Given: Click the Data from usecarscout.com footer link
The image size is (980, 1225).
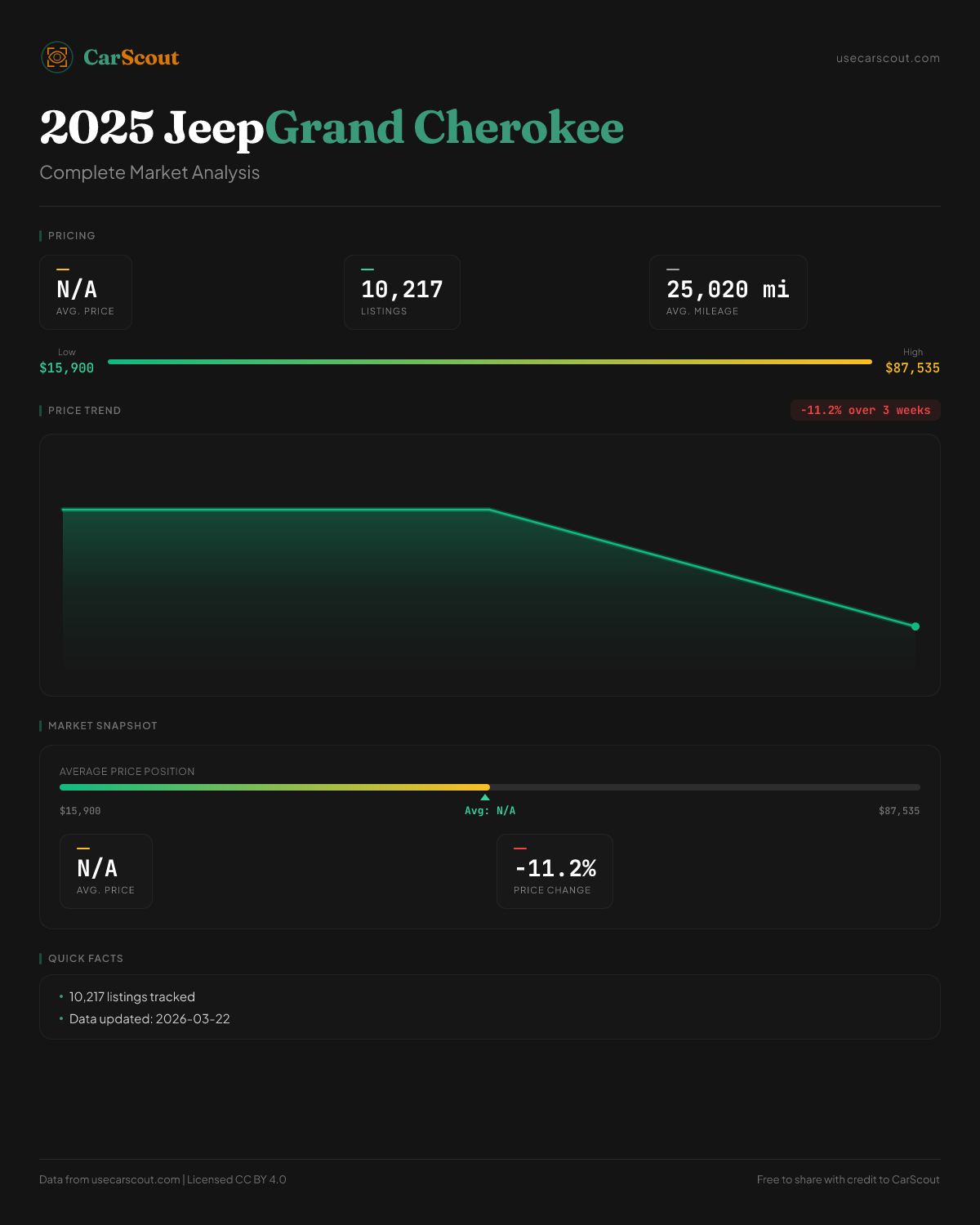Looking at the screenshot, I should (x=109, y=1179).
